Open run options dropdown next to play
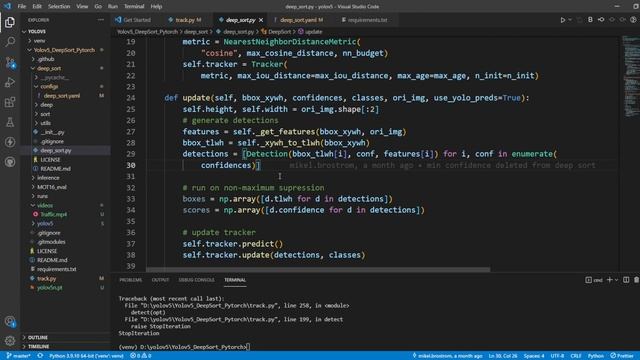The height and width of the screenshot is (360, 640). (570, 20)
